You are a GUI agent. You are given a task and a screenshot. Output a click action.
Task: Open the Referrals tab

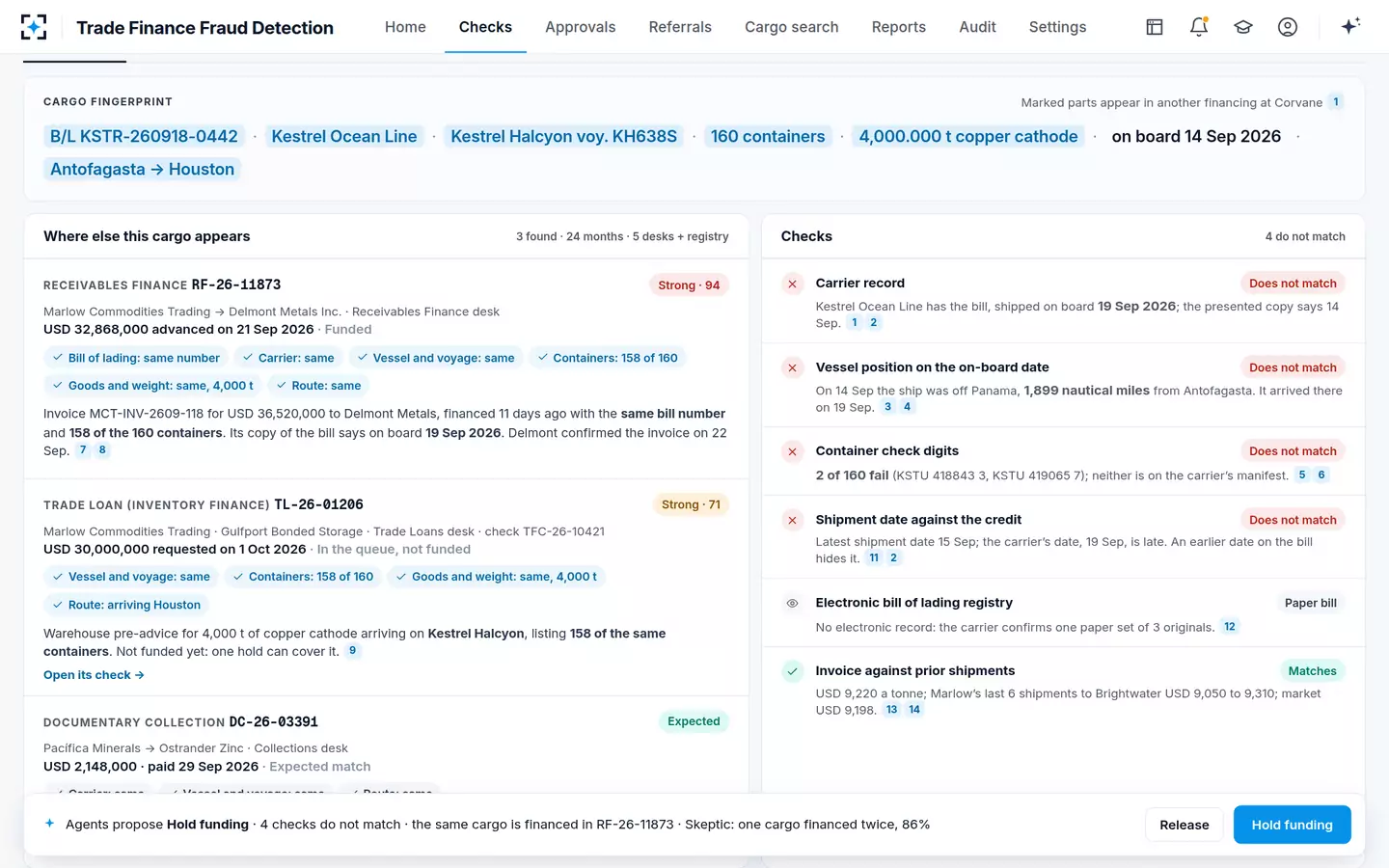680,27
